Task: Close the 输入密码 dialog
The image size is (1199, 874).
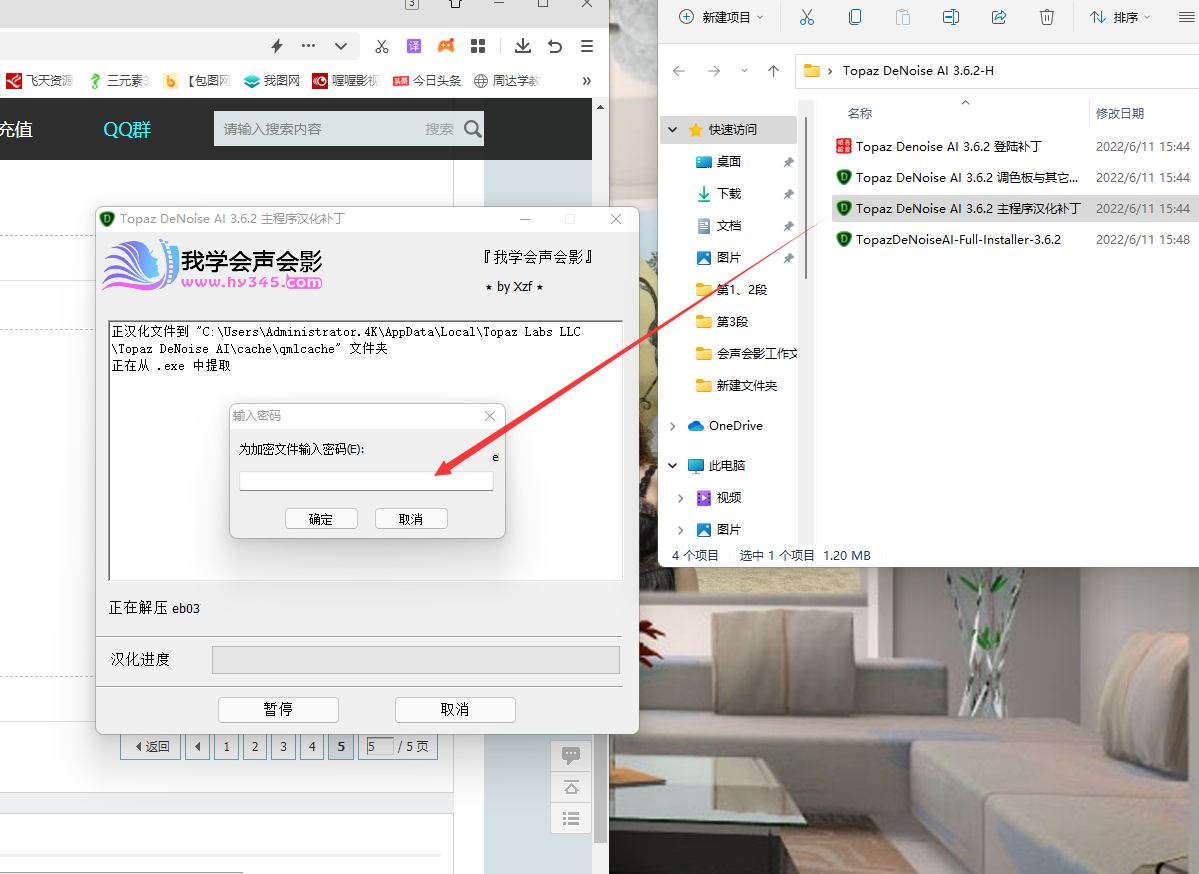Action: pyautogui.click(x=490, y=416)
